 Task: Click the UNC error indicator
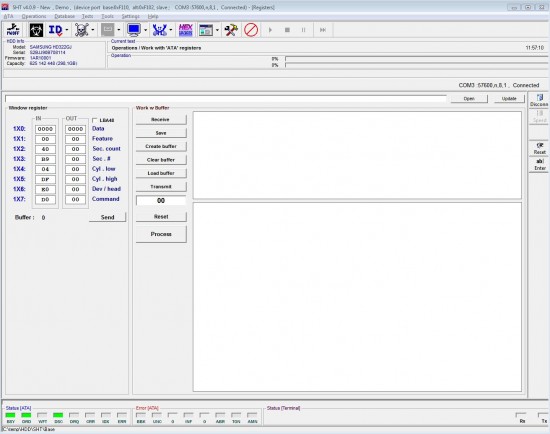(x=157, y=415)
